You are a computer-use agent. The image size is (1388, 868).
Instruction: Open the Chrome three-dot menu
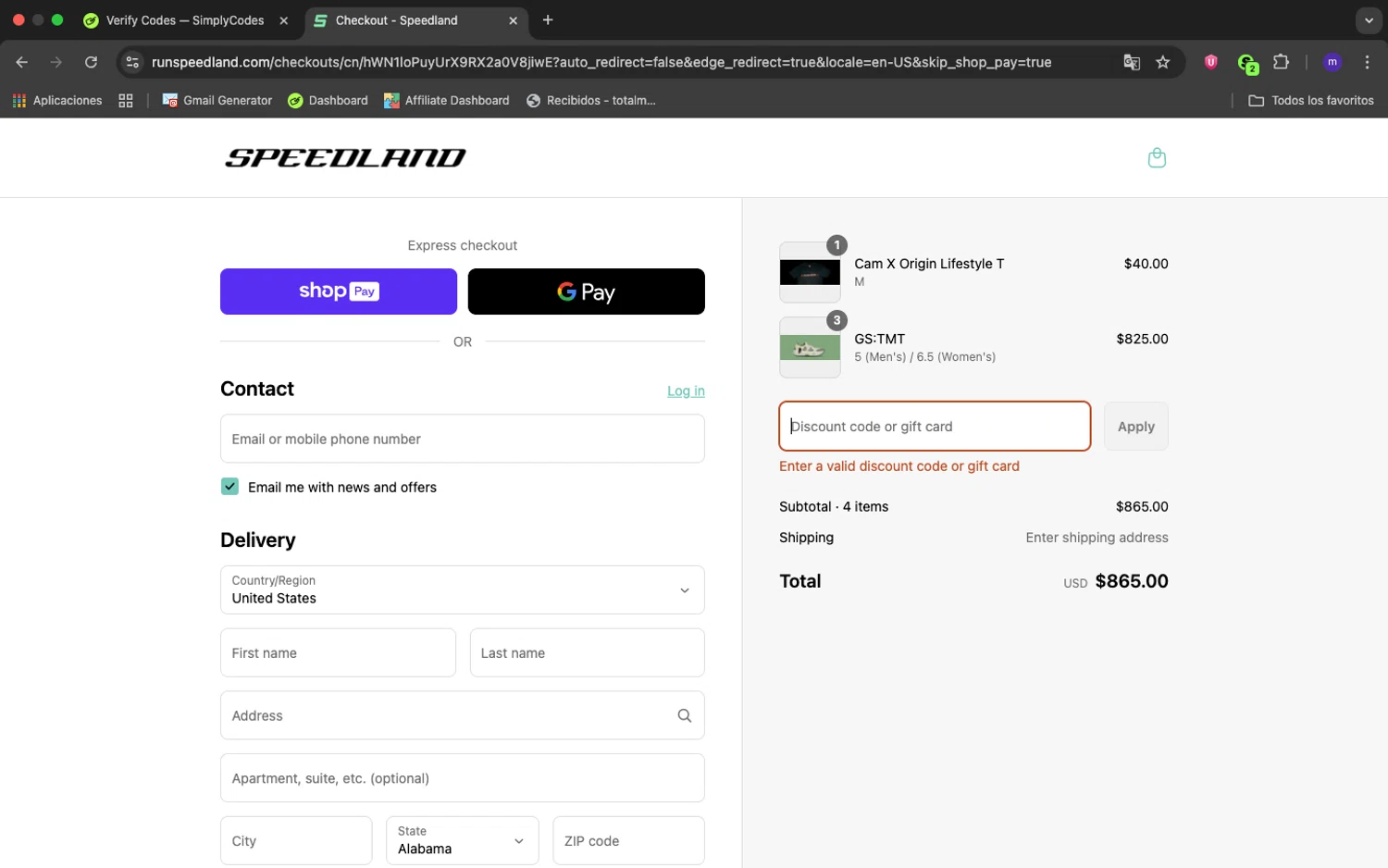click(x=1367, y=62)
